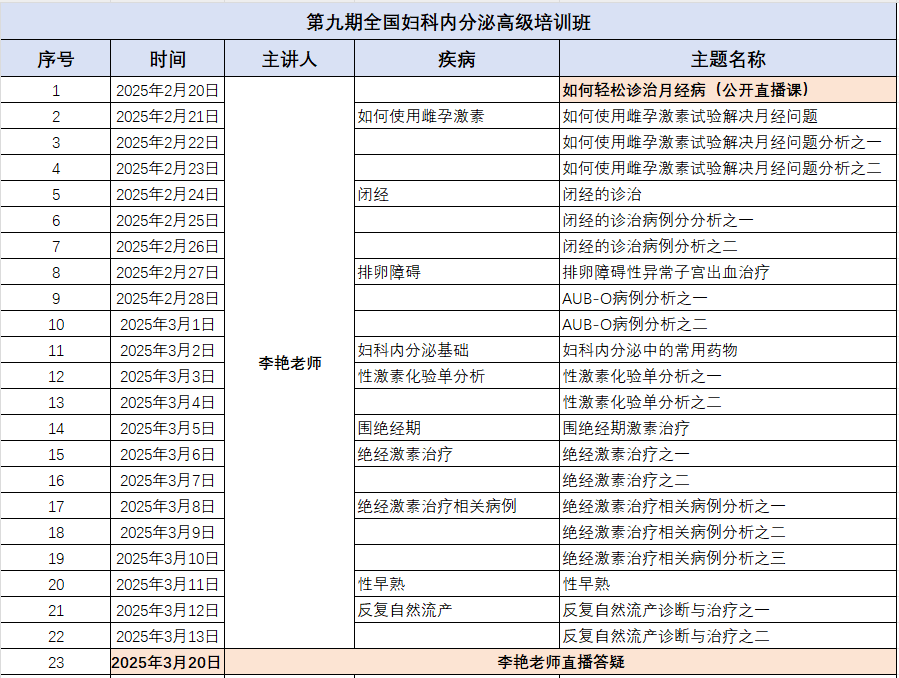The height and width of the screenshot is (678, 899).
Task: Select the cell 绝经激素治疗相关病例分析之二
Action: pyautogui.click(x=728, y=532)
